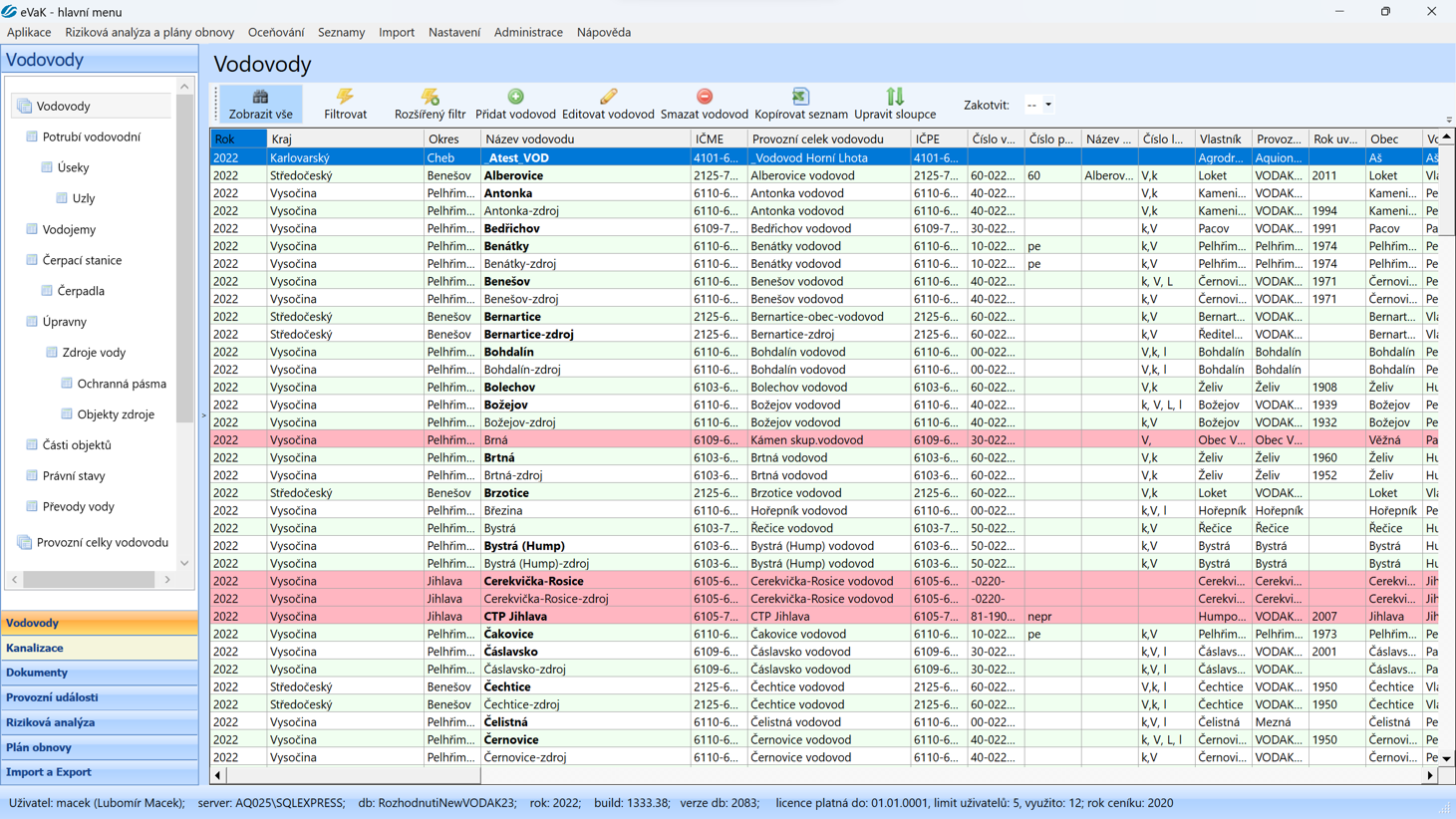Open Riziková analýza navigation section
The image size is (1456, 819).
pyautogui.click(x=100, y=722)
